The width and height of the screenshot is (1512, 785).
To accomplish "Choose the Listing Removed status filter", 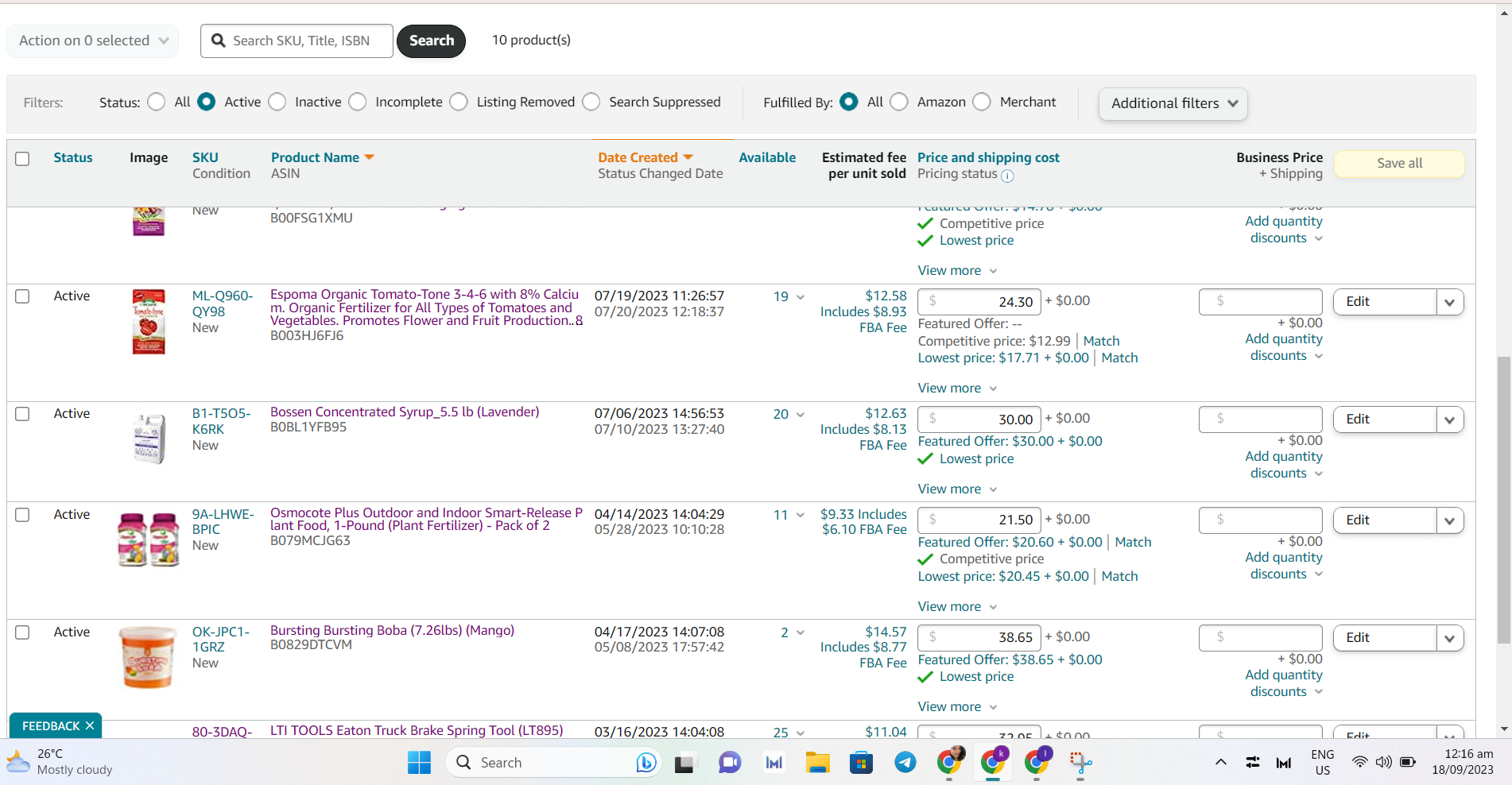I will (459, 102).
